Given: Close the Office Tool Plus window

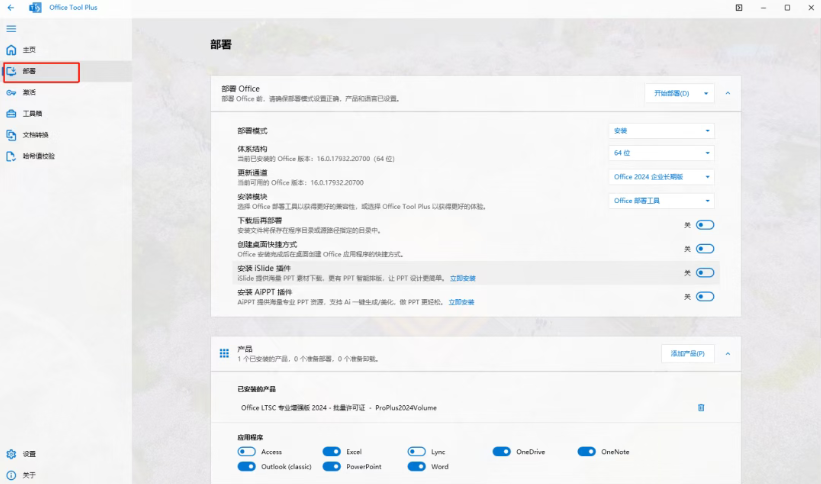Looking at the screenshot, I should 811,8.
